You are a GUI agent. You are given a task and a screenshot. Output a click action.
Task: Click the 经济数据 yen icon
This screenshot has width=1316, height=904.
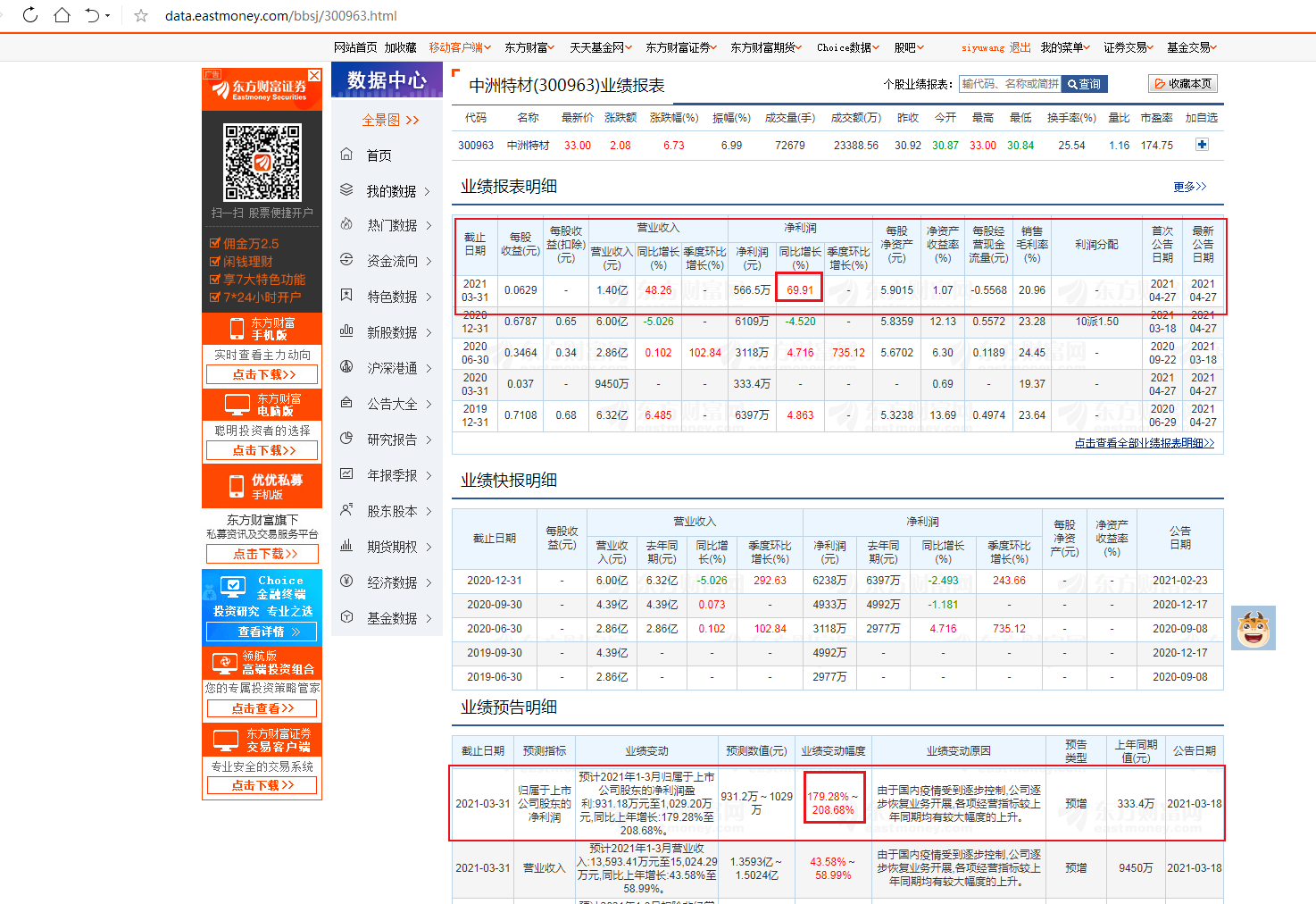[x=346, y=582]
